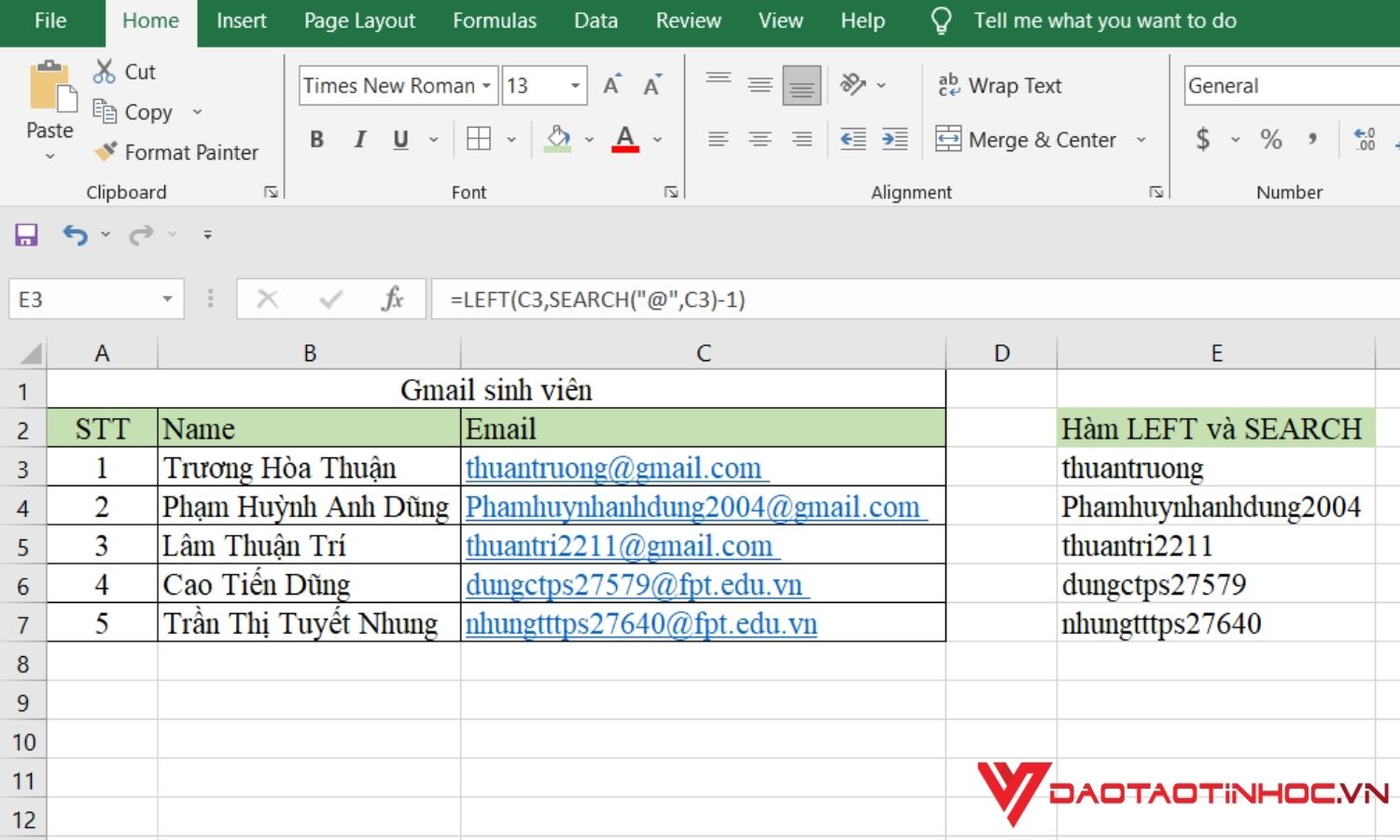Select the Percent Style number format
The height and width of the screenshot is (840, 1400).
(x=1270, y=139)
